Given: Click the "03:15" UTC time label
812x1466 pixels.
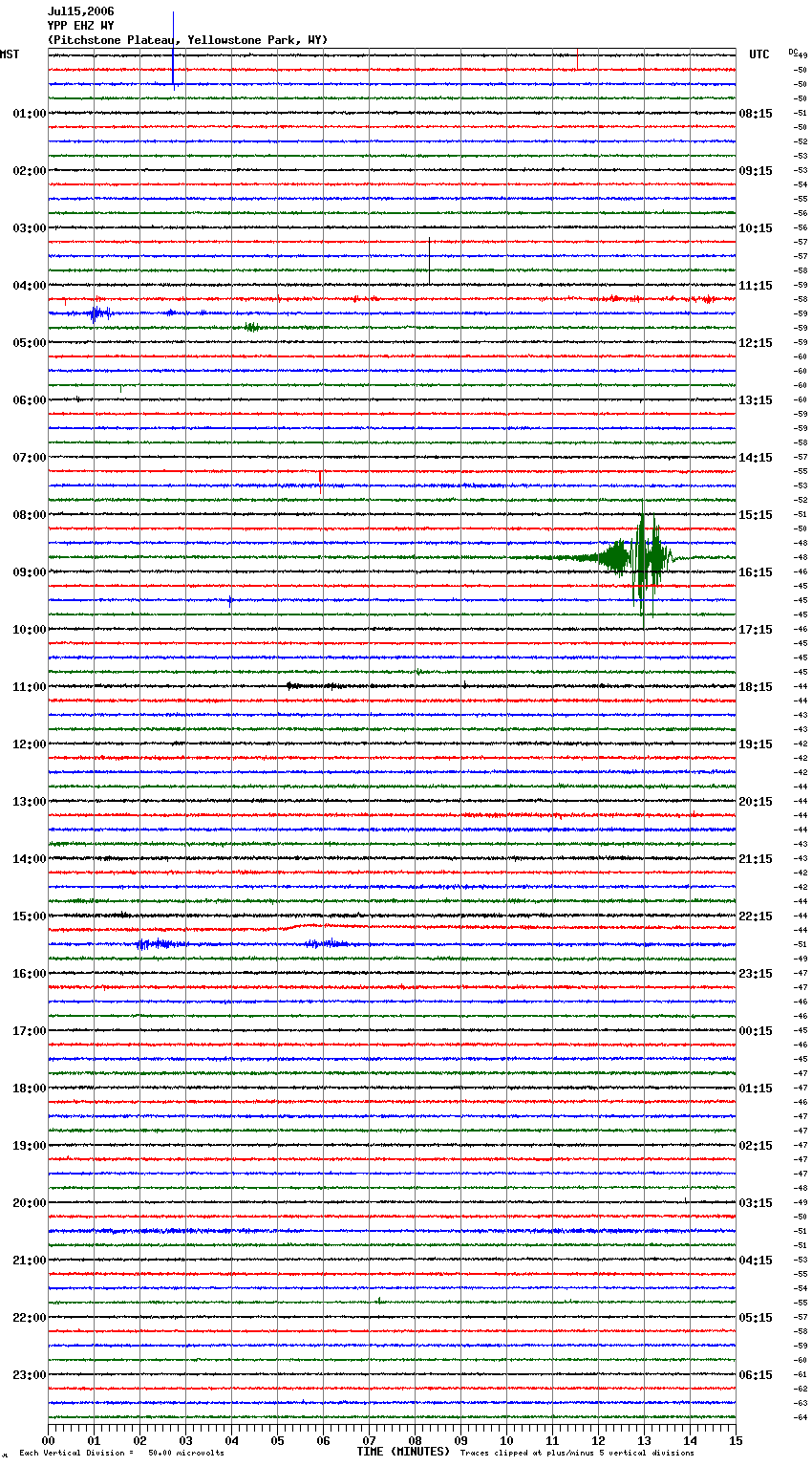Looking at the screenshot, I should click(756, 1203).
